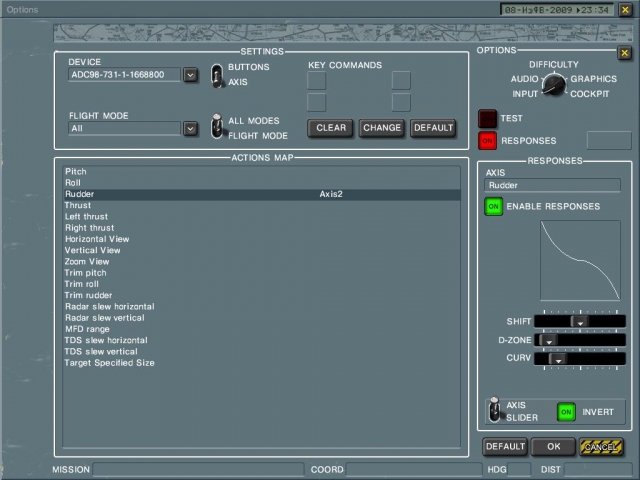Select the Trim roll action row

(262, 284)
